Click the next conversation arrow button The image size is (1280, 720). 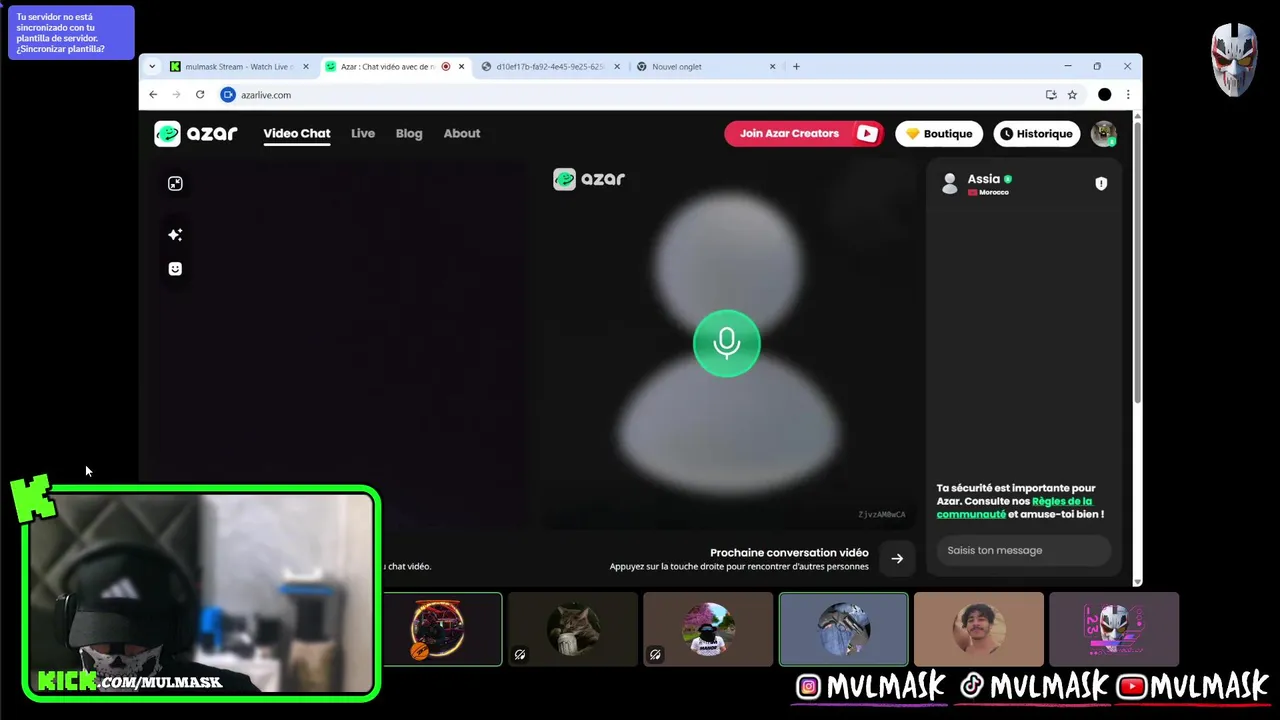point(897,559)
